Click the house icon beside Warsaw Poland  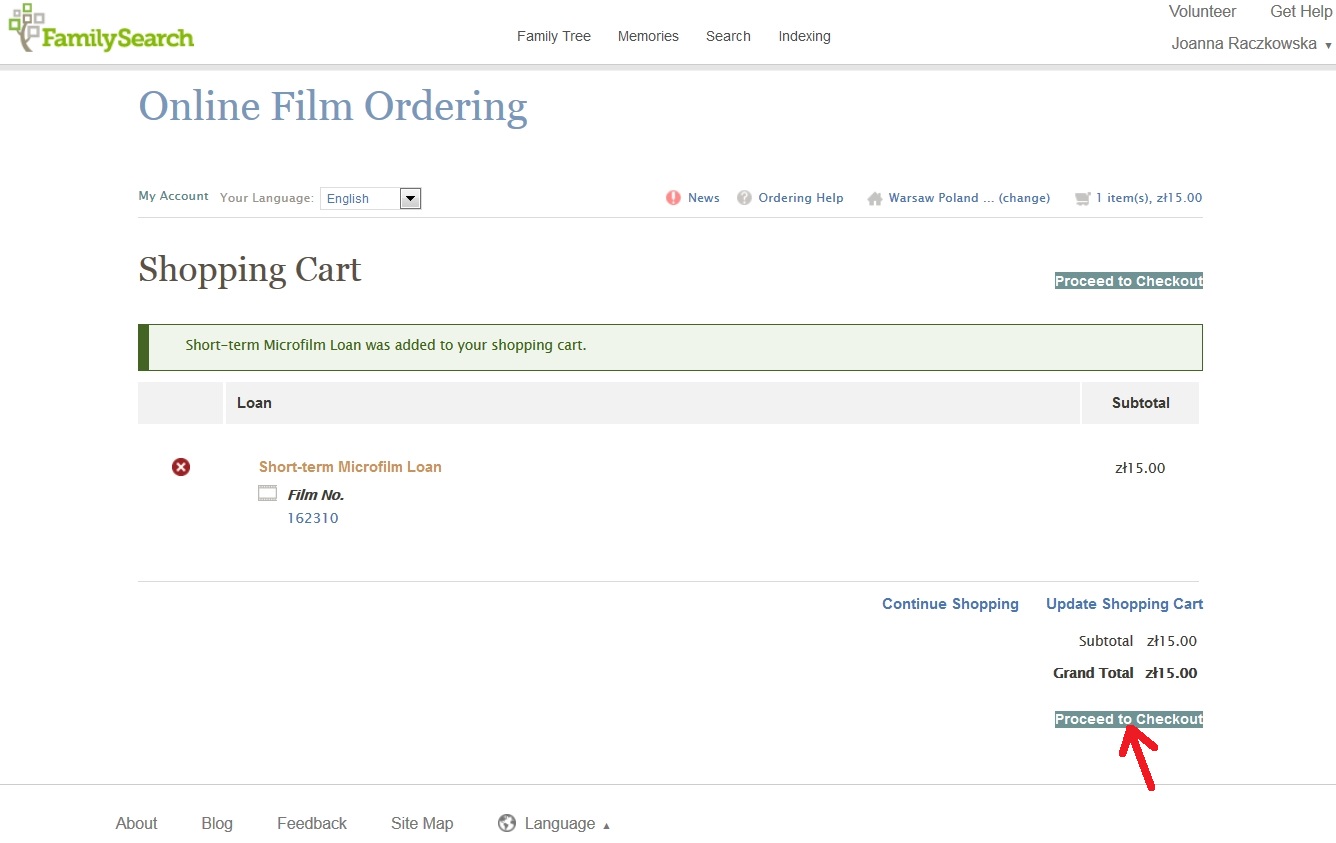click(875, 198)
